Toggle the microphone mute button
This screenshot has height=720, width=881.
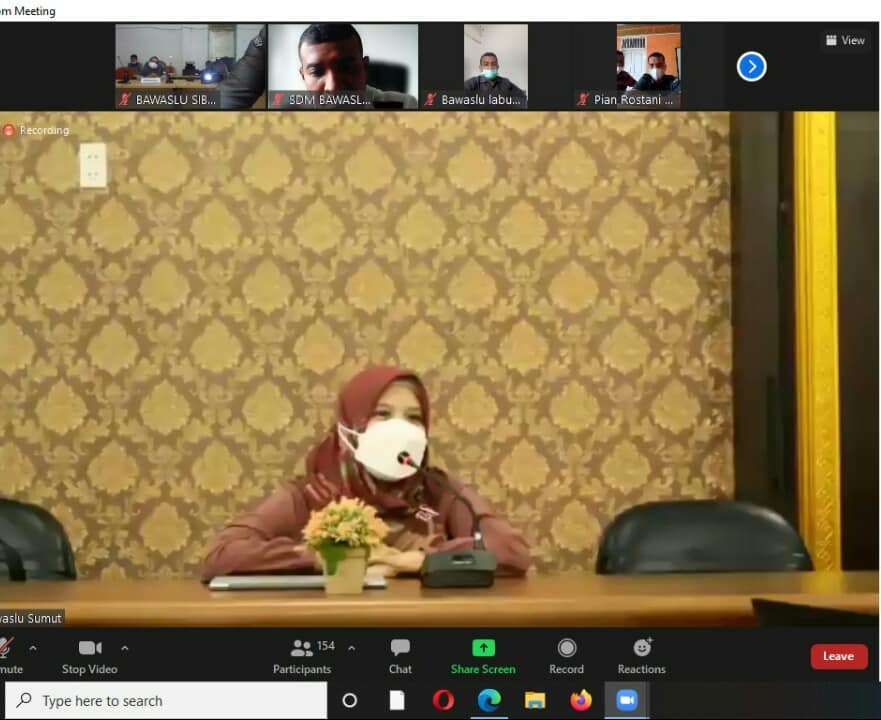tap(8, 656)
